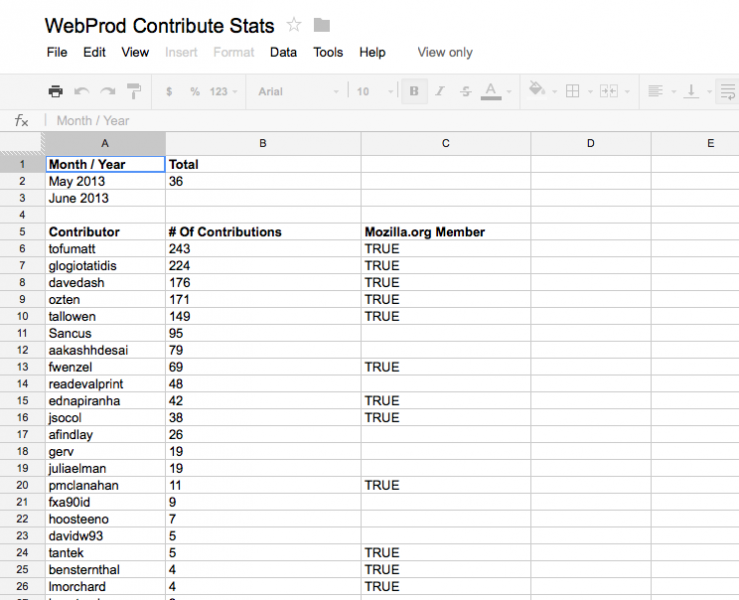Select the Paint format roller icon
This screenshot has height=600, width=739.
pos(134,91)
